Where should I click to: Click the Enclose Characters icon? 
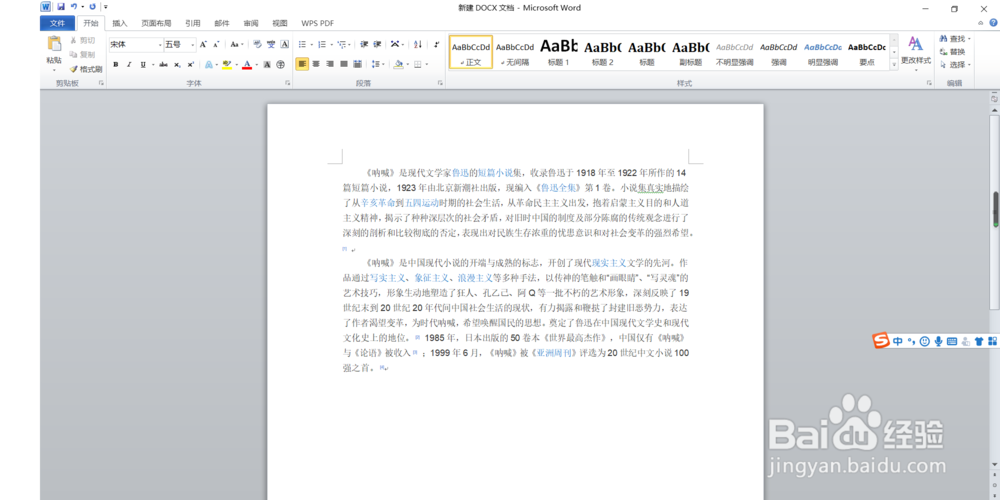coord(281,64)
